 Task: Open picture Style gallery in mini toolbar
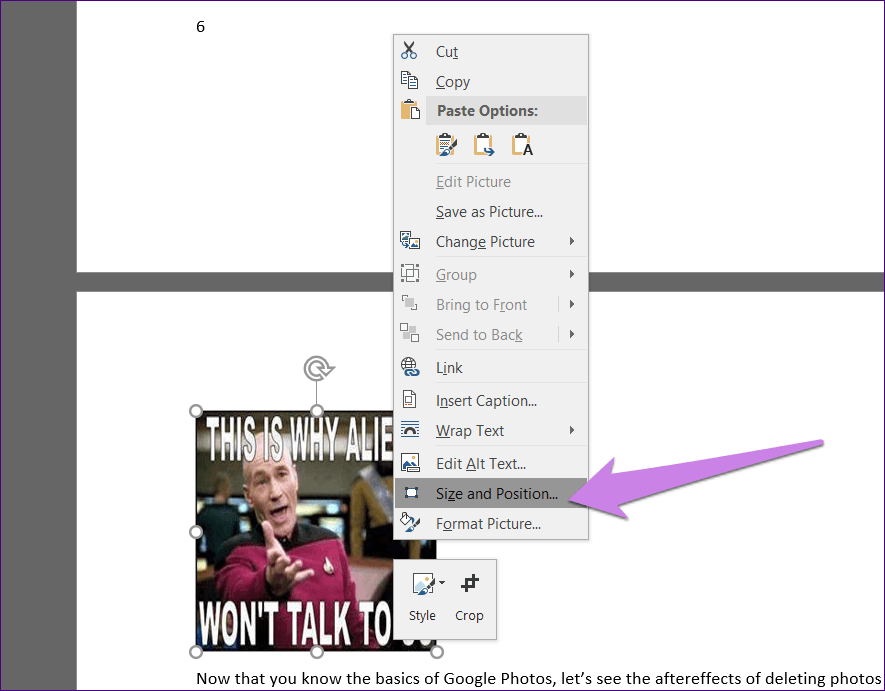(423, 597)
